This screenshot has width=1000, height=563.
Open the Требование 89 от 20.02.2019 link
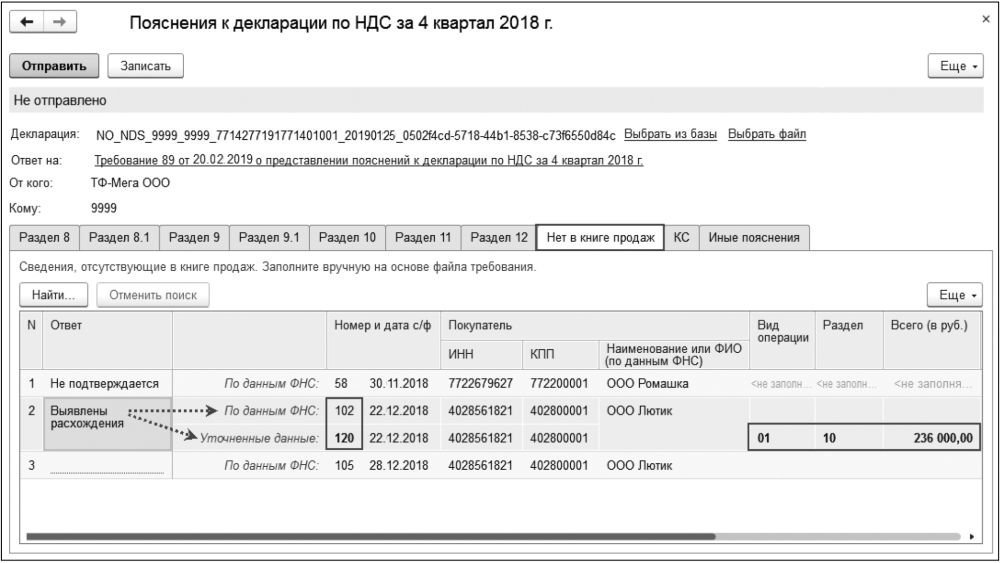369,160
